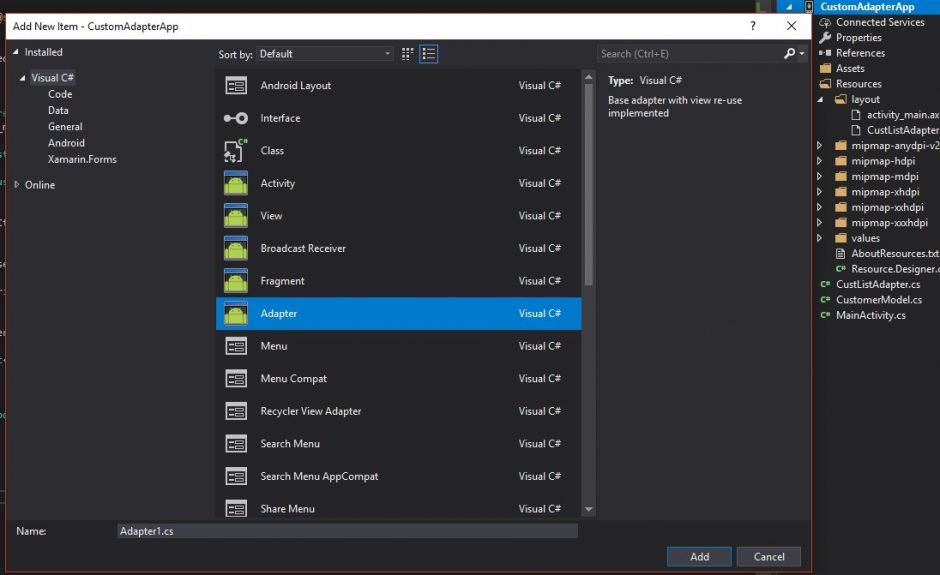
Task: Collapse the layout folder in Solution Explorer
Action: (820, 100)
